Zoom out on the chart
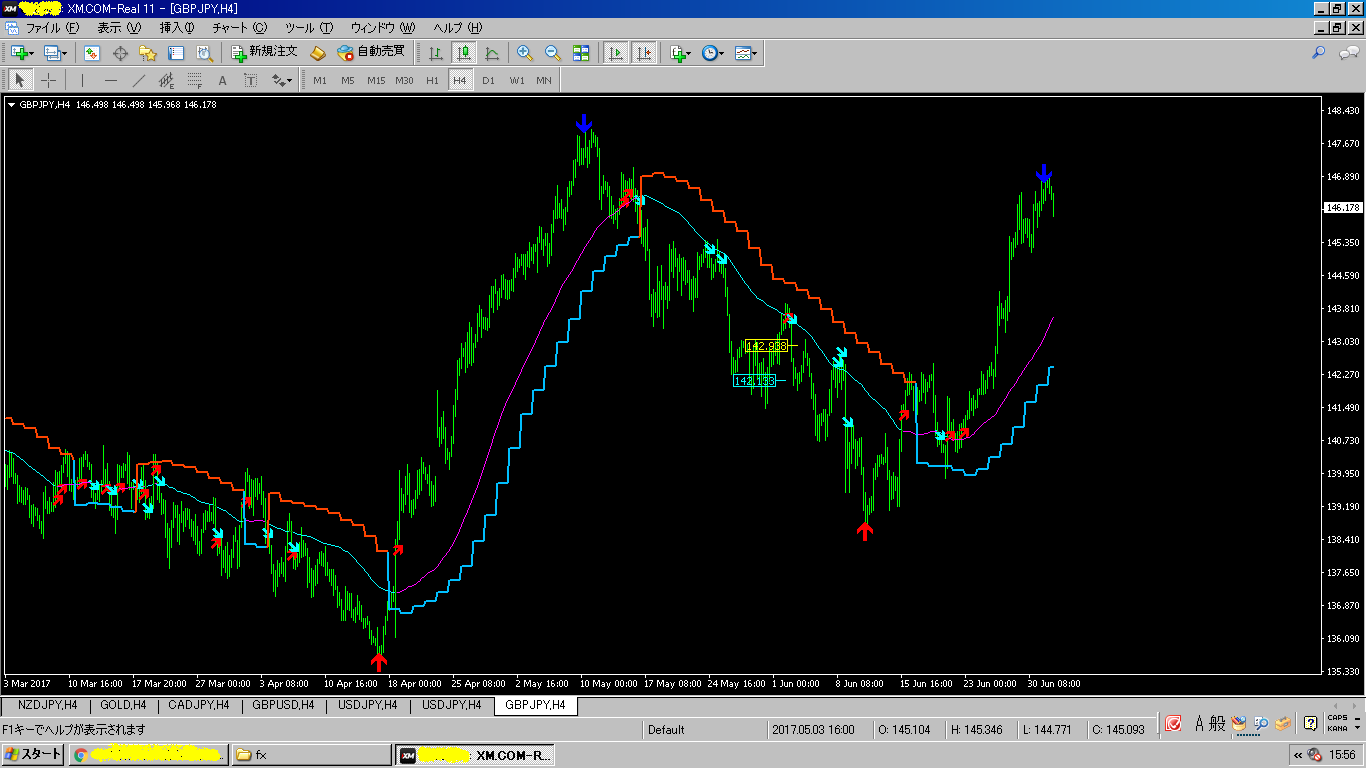The width and height of the screenshot is (1366, 768). click(x=553, y=53)
